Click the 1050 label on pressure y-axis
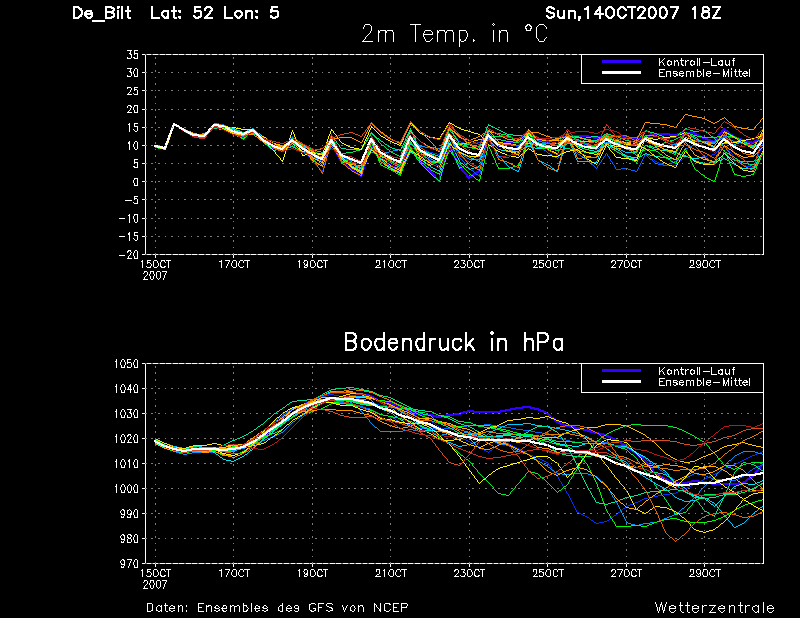 coord(126,364)
